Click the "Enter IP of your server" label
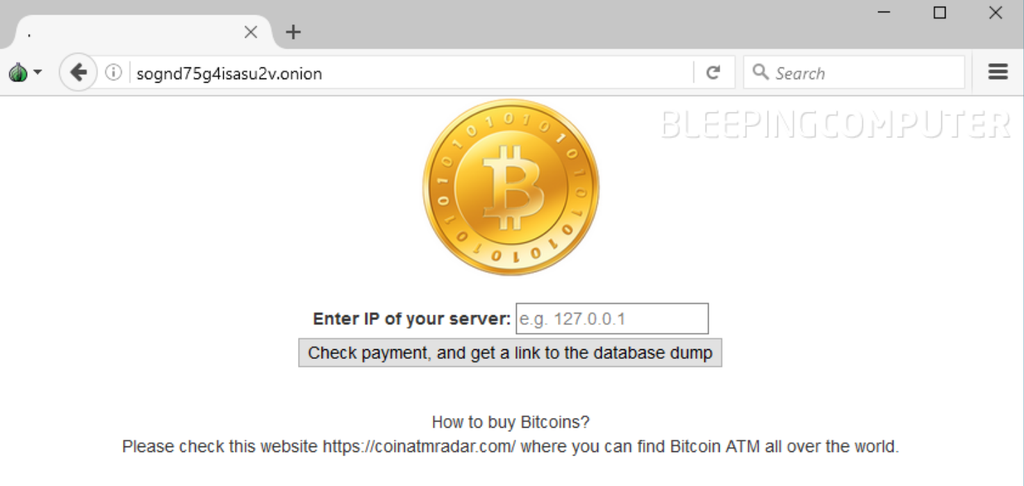The image size is (1024, 486). click(x=411, y=319)
